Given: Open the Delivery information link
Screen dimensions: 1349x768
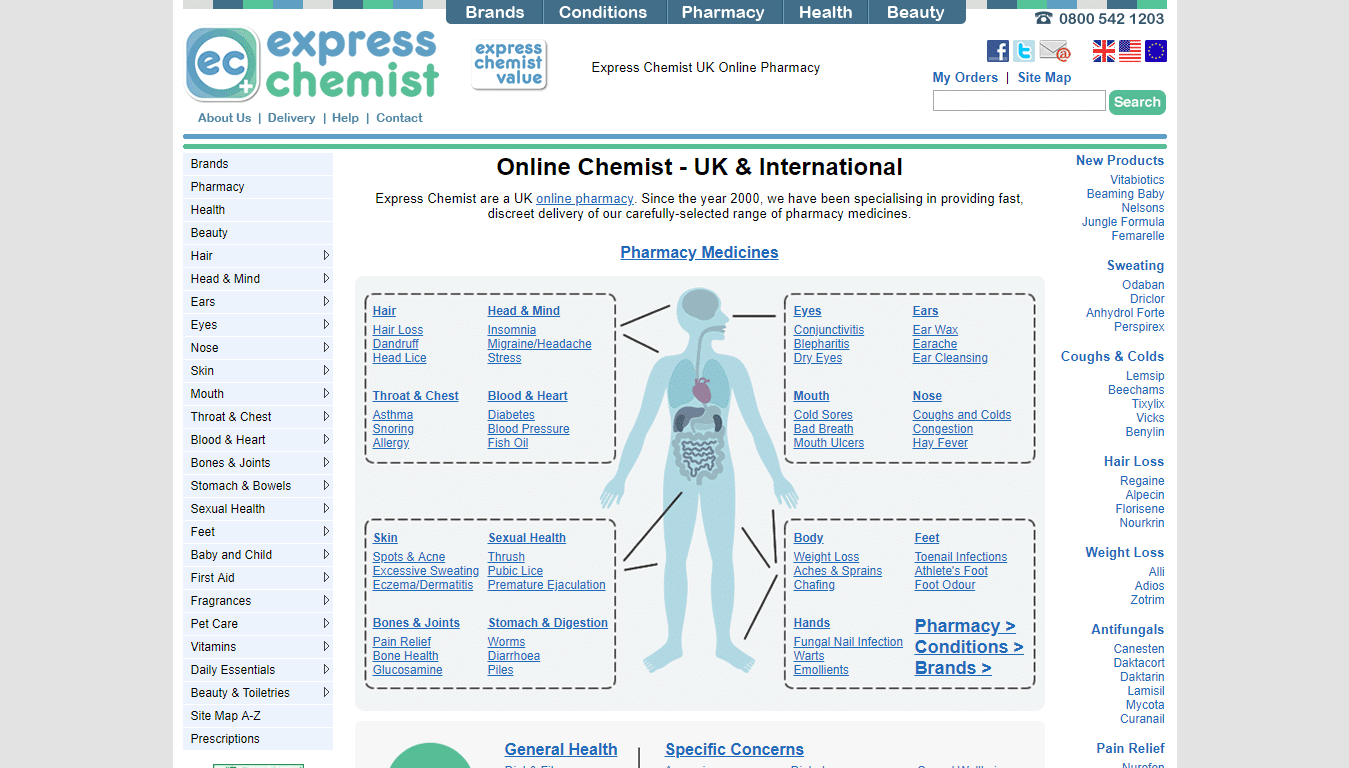Looking at the screenshot, I should coord(291,118).
